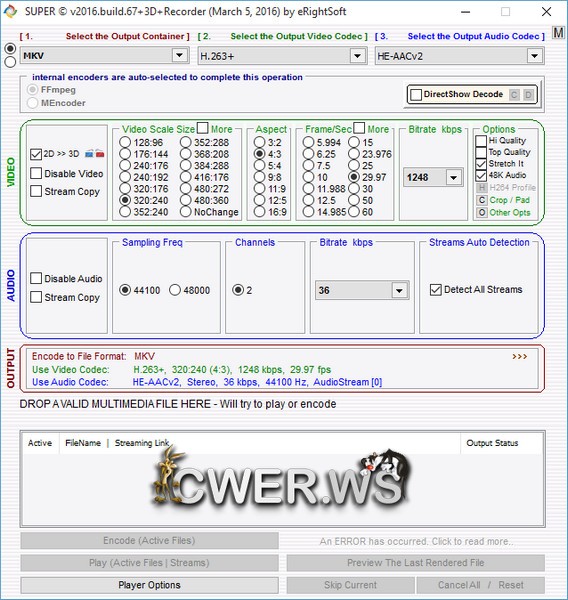Enable the DirectShow Decode checkbox

(416, 95)
